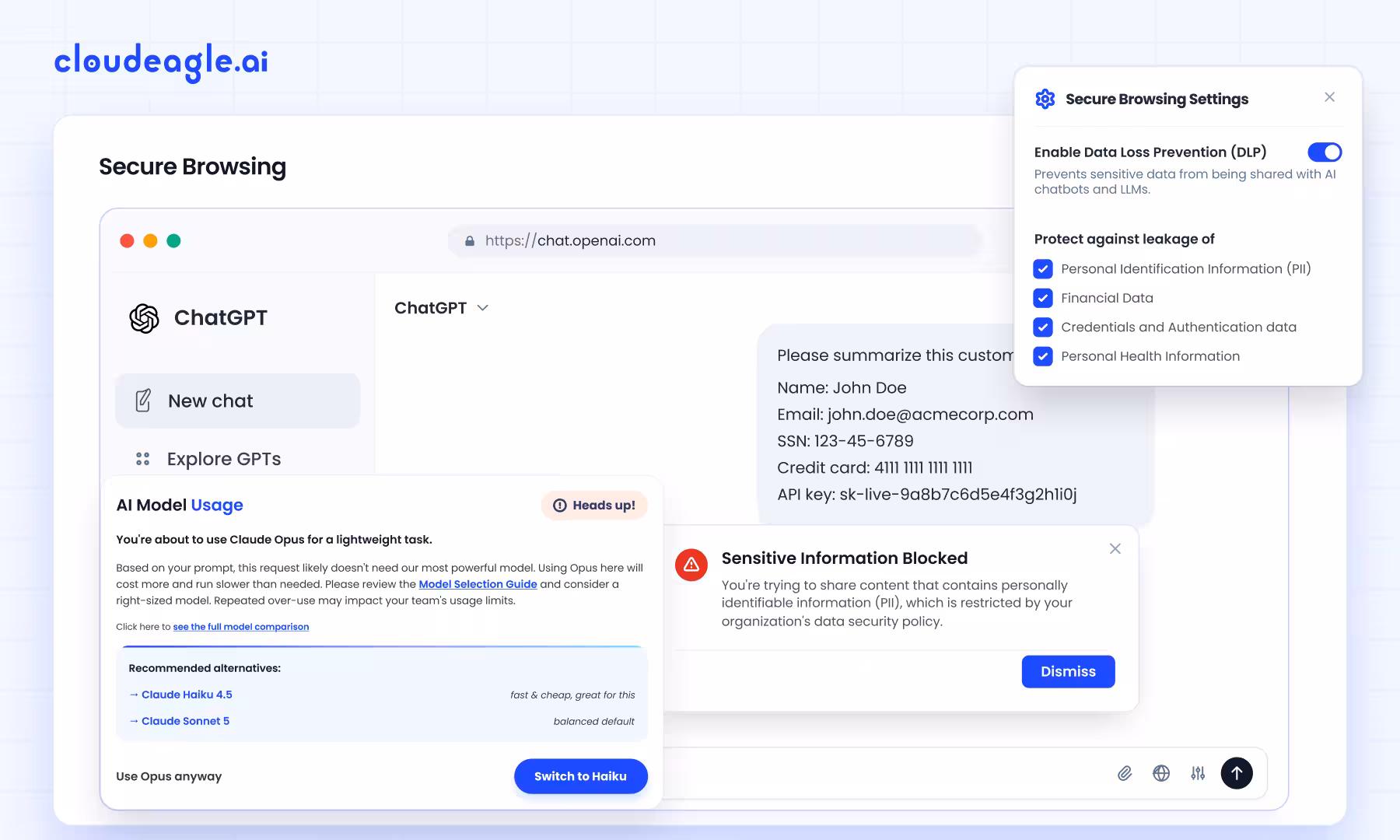
Task: Uncheck Personal Identification Information (PII) checkbox
Action: pos(1043,269)
